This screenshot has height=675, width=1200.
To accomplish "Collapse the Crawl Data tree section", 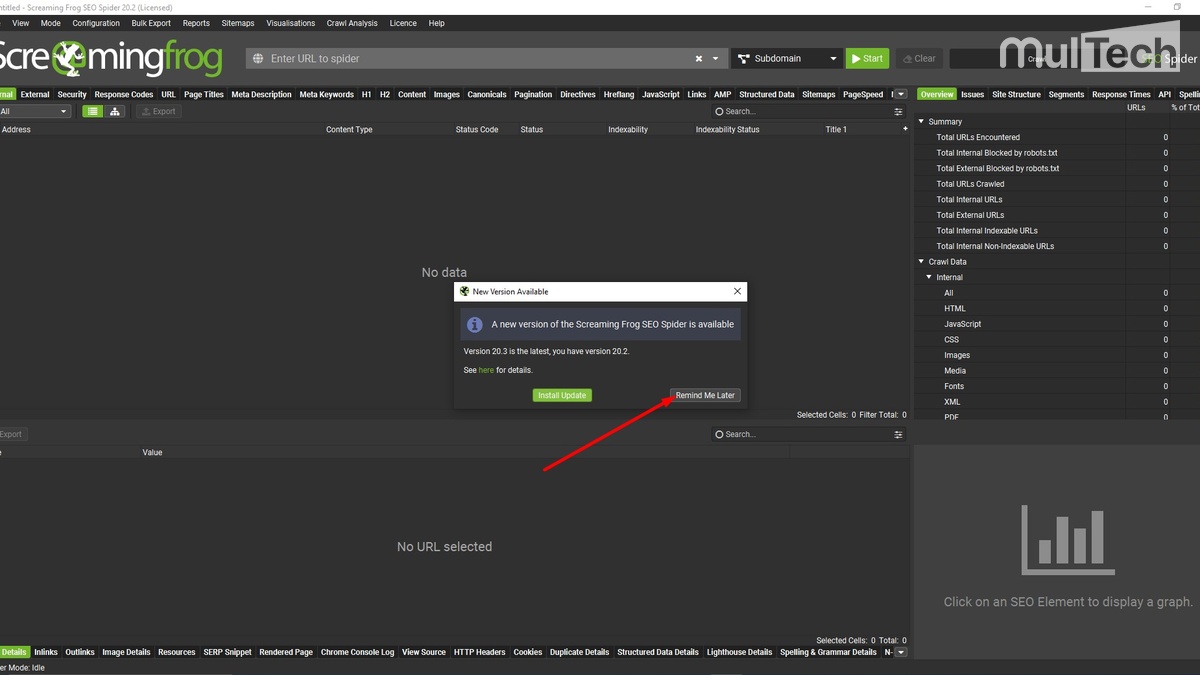I will point(922,262).
